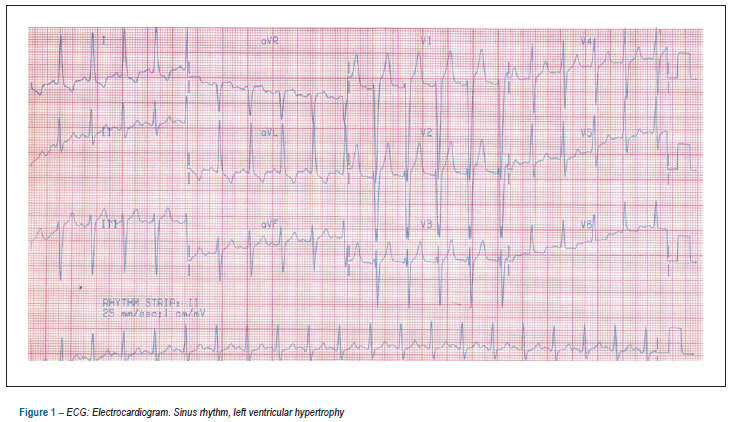The height and width of the screenshot is (422, 731).
Task: Click the aVR lead label
Action: pyautogui.click(x=269, y=41)
